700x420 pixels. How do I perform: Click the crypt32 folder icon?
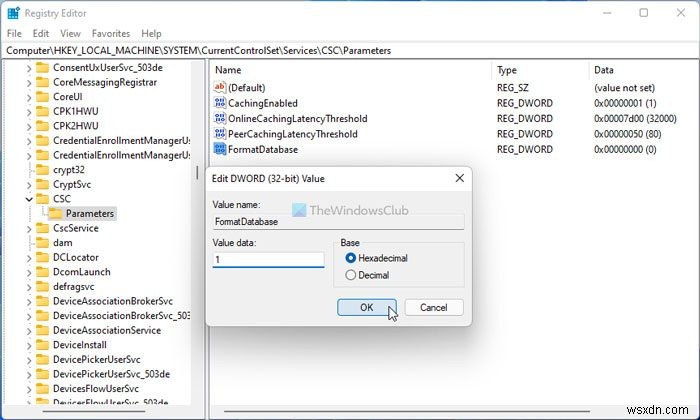coord(42,170)
